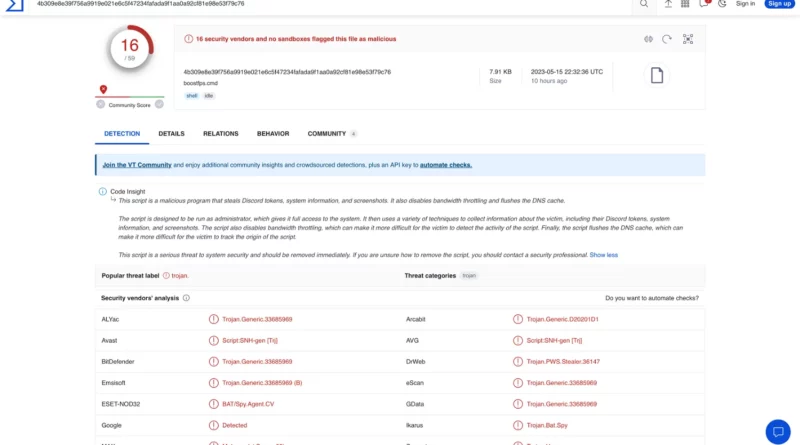Click the trojan threat category tag
This screenshot has height=445, width=800.
(x=469, y=276)
